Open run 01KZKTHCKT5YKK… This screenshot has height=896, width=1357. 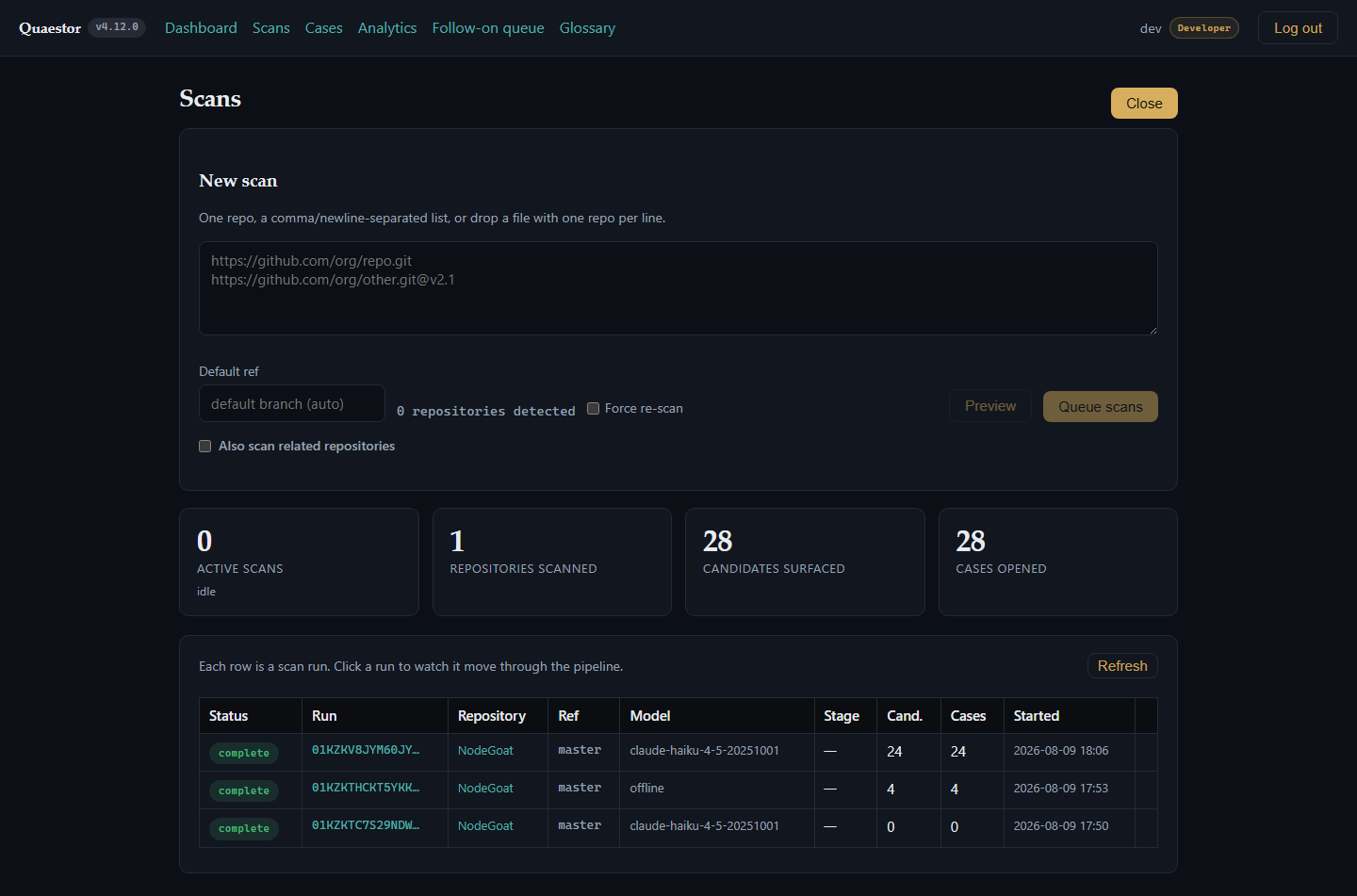[x=366, y=788]
